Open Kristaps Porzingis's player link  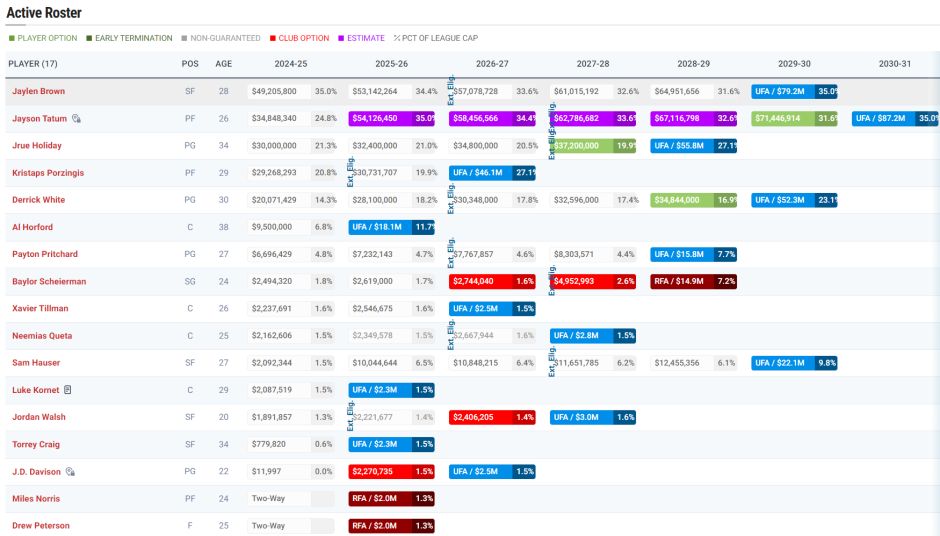(x=48, y=173)
